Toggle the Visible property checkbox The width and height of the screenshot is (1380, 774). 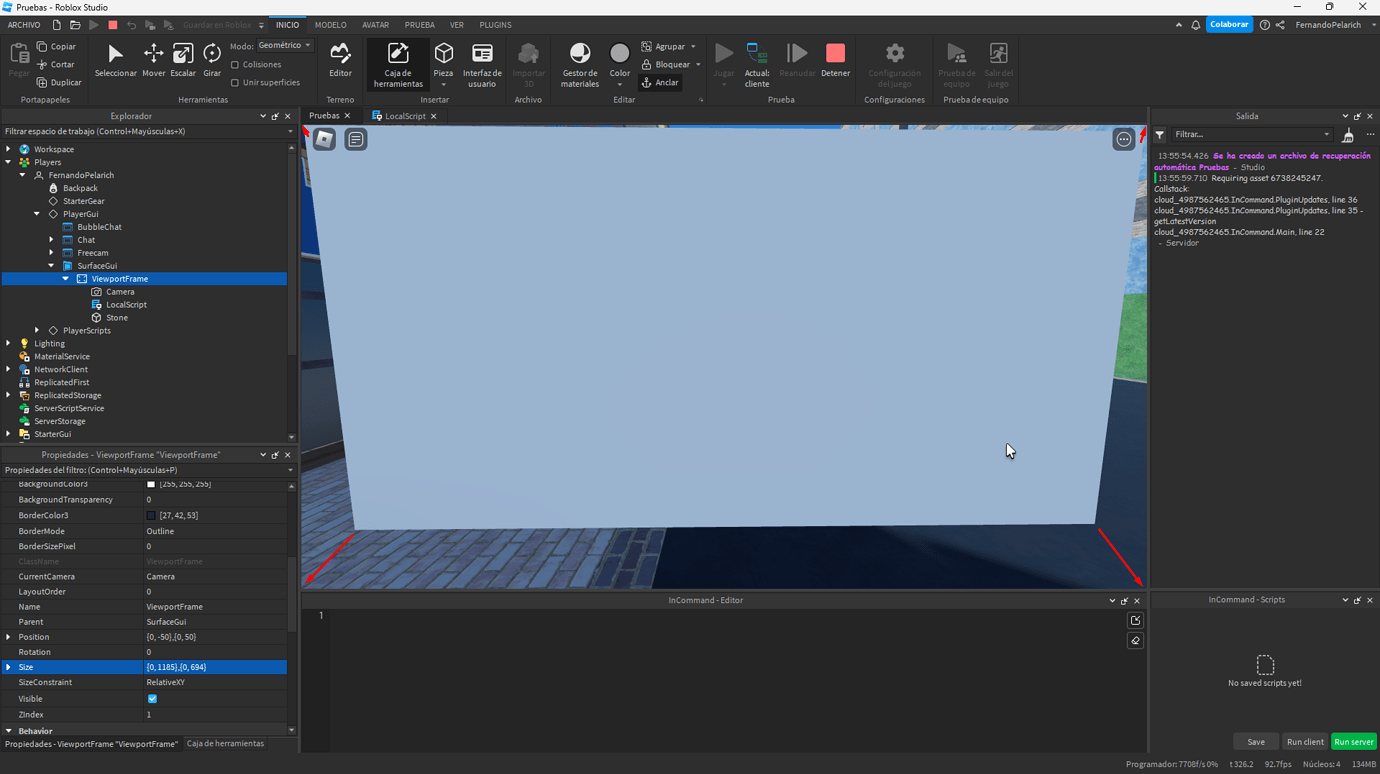coord(152,699)
